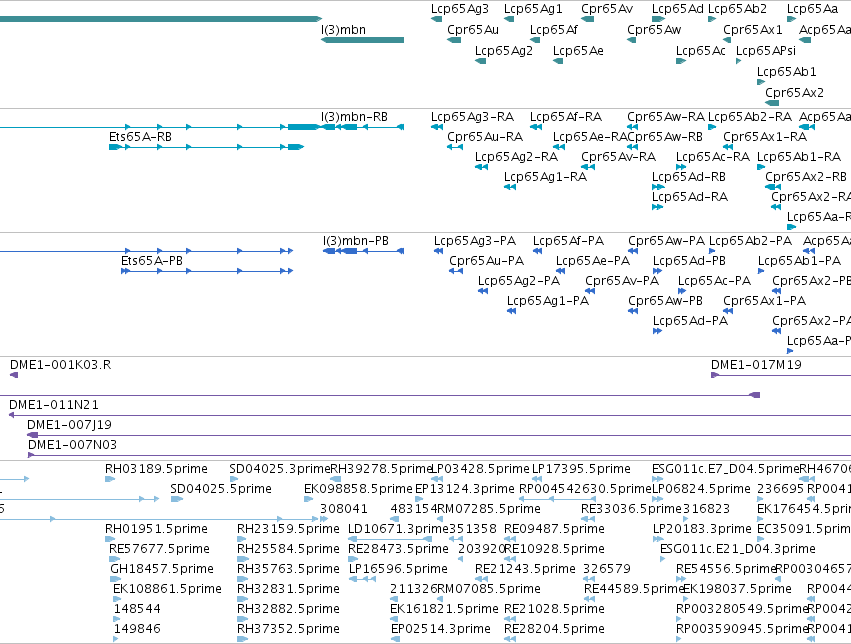Click EST SD04025.5prime
Screen dimensions: 851x644
pyautogui.click(x=221, y=489)
